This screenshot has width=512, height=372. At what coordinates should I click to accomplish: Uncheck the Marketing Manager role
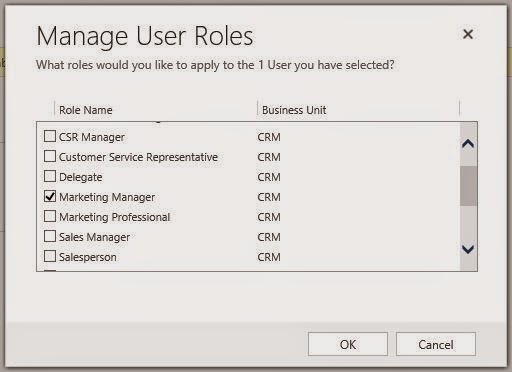coord(50,196)
